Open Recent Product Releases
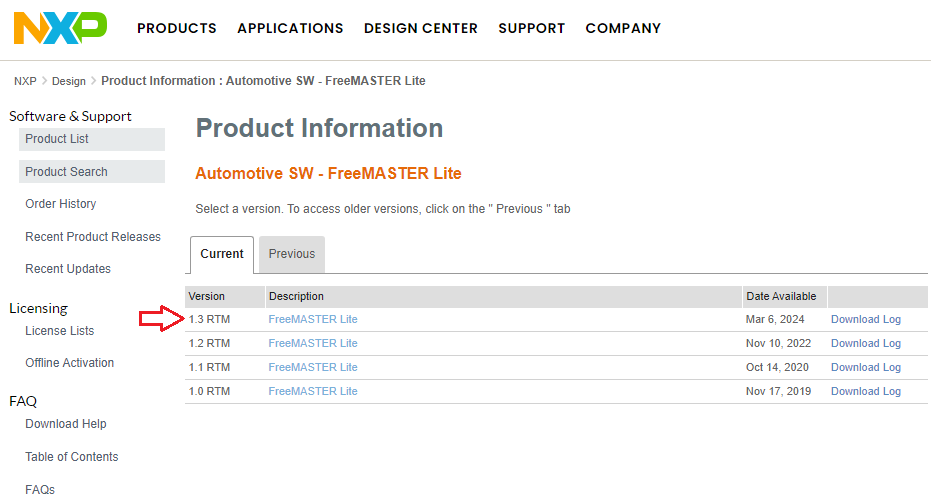Screen dimensions: 931x502 [x=93, y=237]
